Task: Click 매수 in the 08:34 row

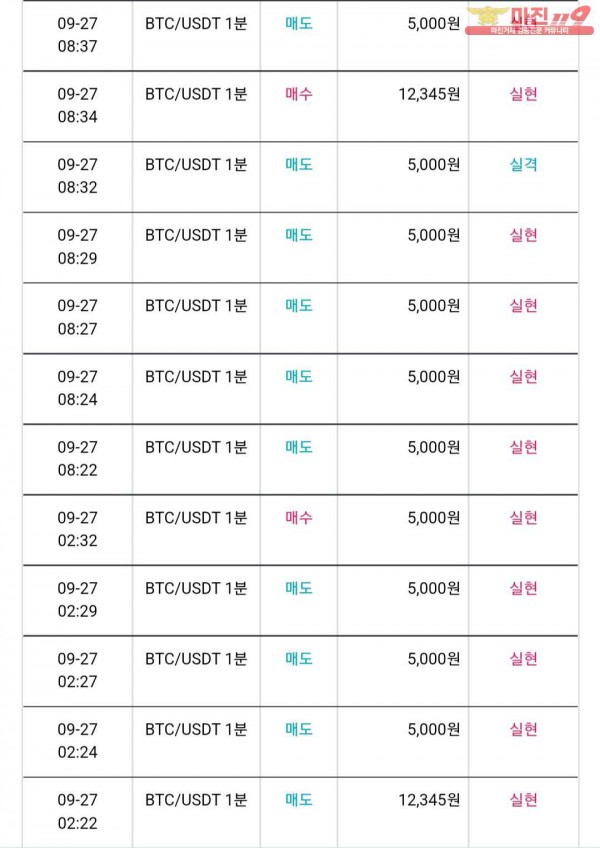Action: (299, 94)
